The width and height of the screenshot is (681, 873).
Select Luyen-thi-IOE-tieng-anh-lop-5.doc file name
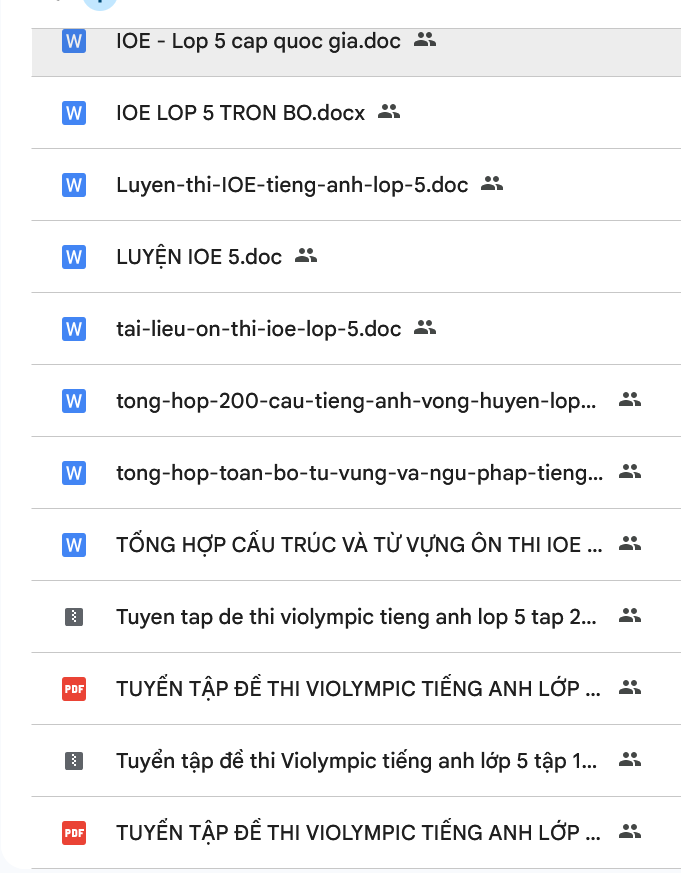292,185
